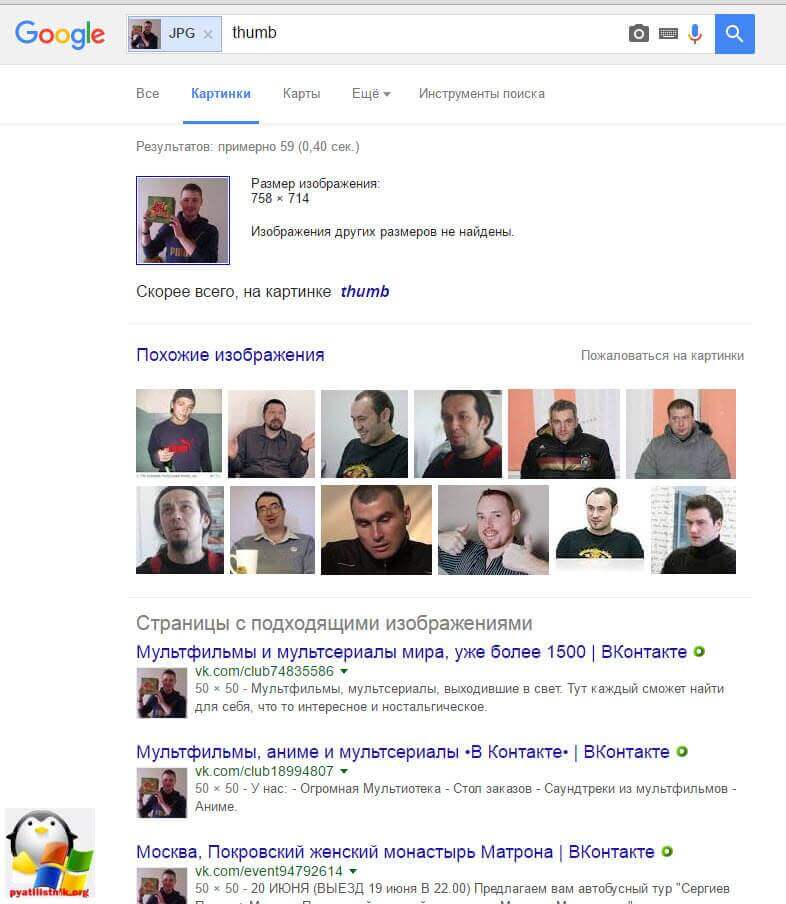The height and width of the screenshot is (904, 786).
Task: Click Пожаловаться на картинки
Action: tap(662, 355)
